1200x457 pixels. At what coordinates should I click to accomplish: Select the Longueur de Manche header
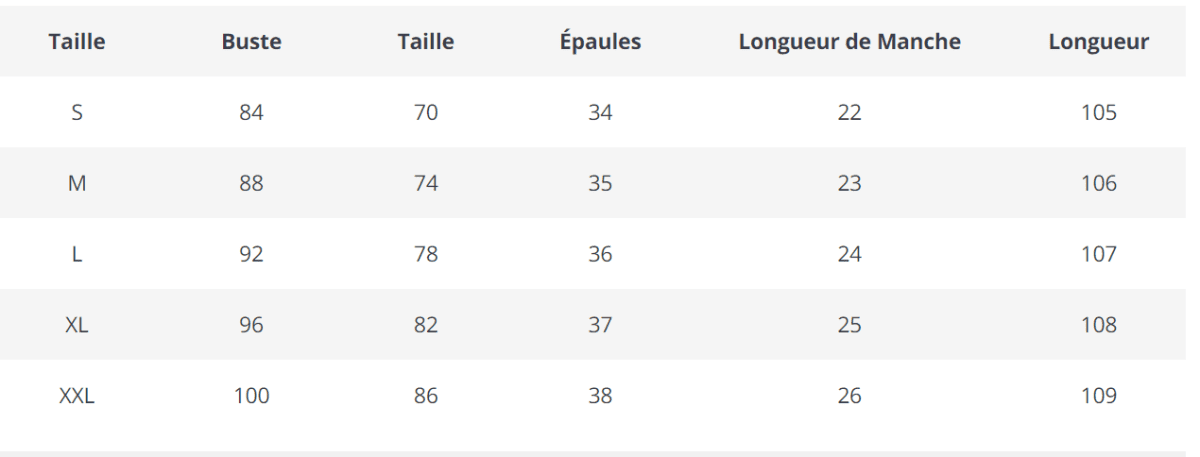point(849,42)
